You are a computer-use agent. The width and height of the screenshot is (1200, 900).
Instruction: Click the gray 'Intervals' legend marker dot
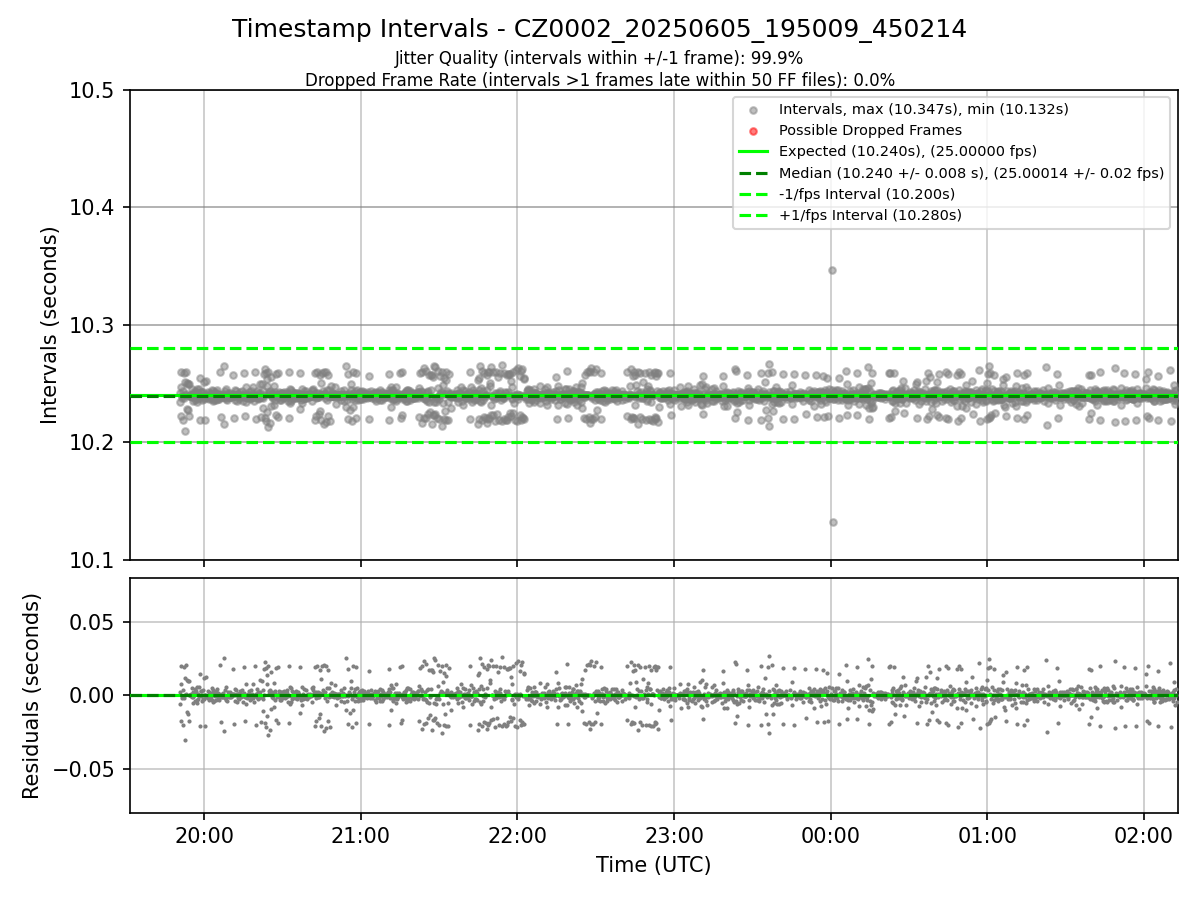coord(754,110)
